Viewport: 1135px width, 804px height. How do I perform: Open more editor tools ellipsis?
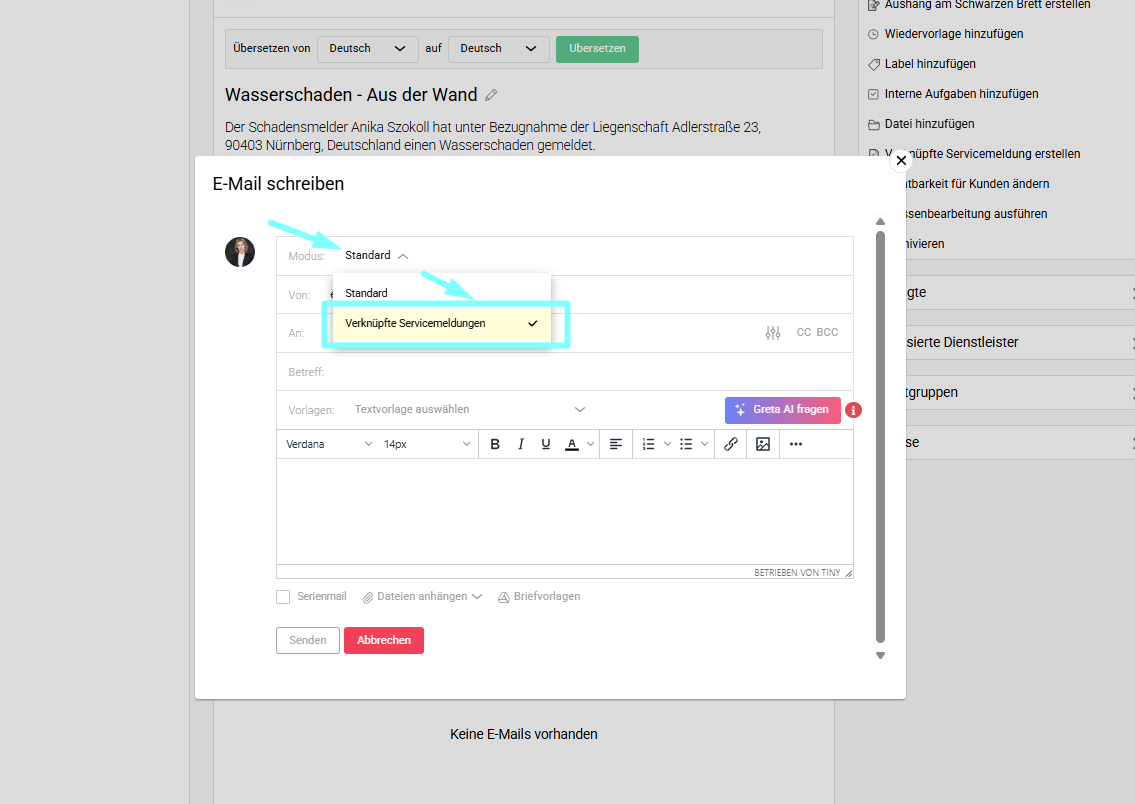[796, 444]
